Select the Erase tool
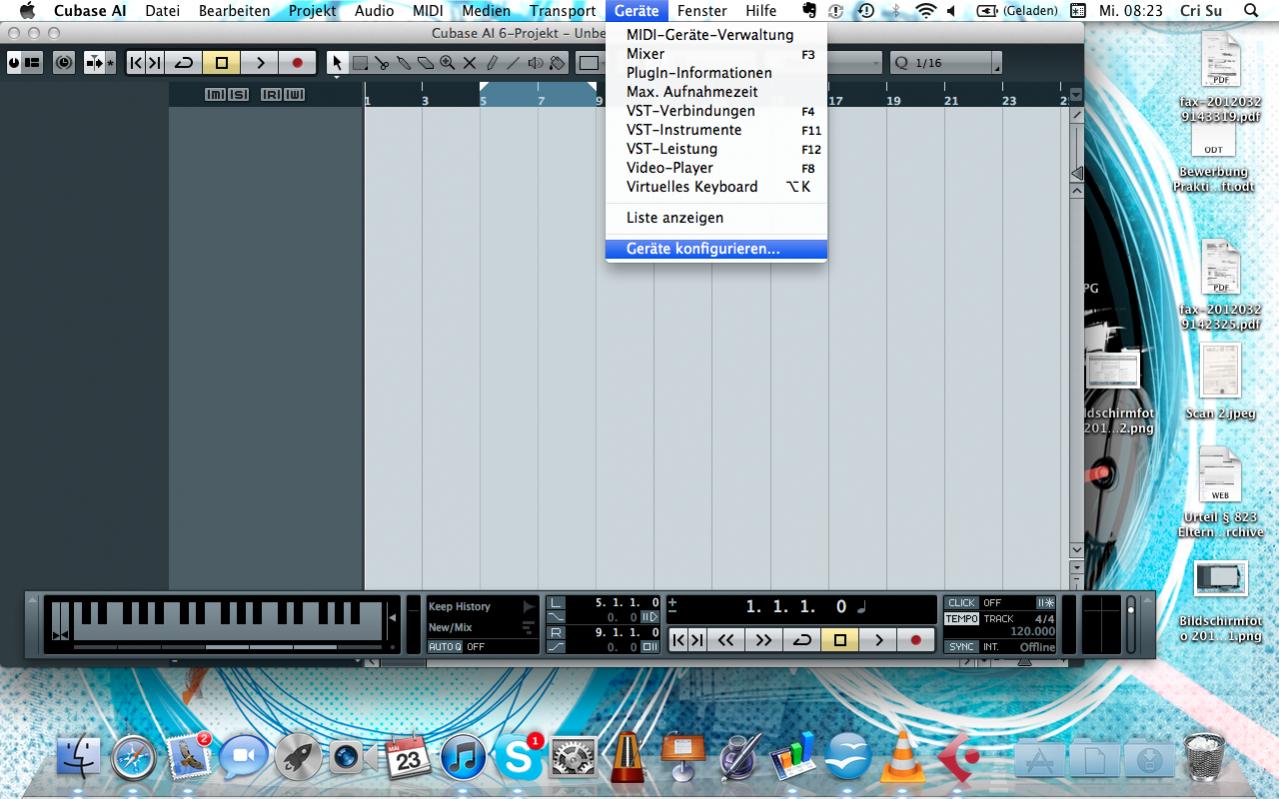The image size is (1279, 799). pos(426,62)
